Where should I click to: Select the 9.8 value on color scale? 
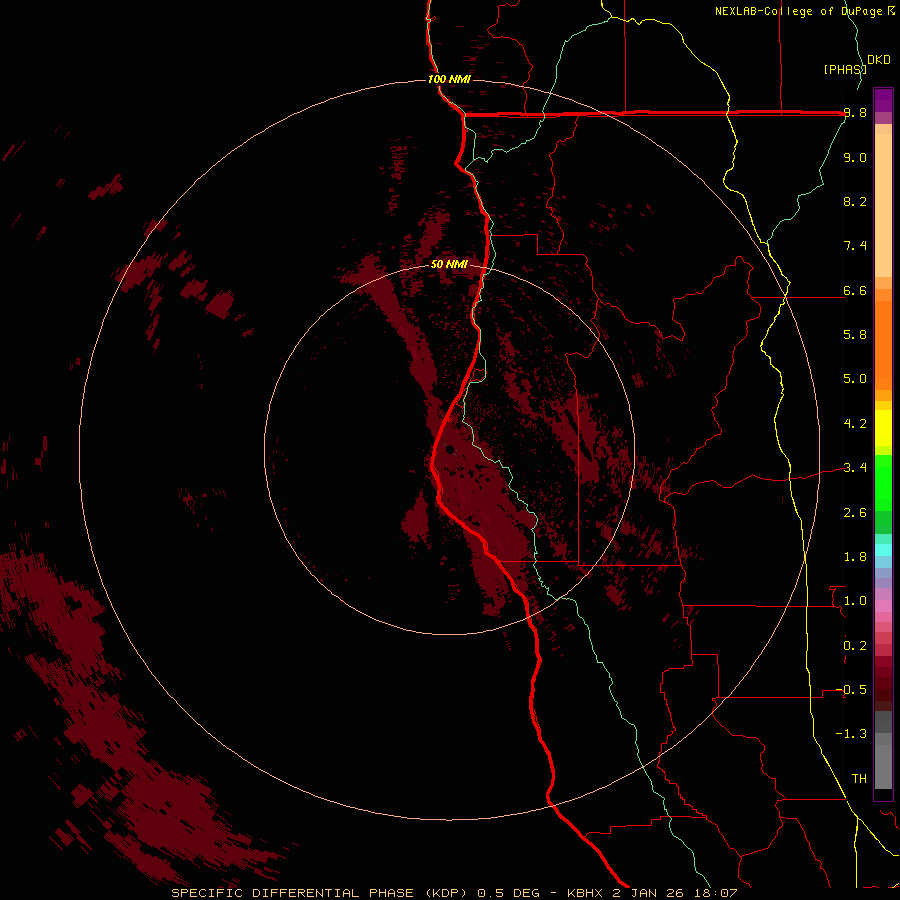(855, 114)
